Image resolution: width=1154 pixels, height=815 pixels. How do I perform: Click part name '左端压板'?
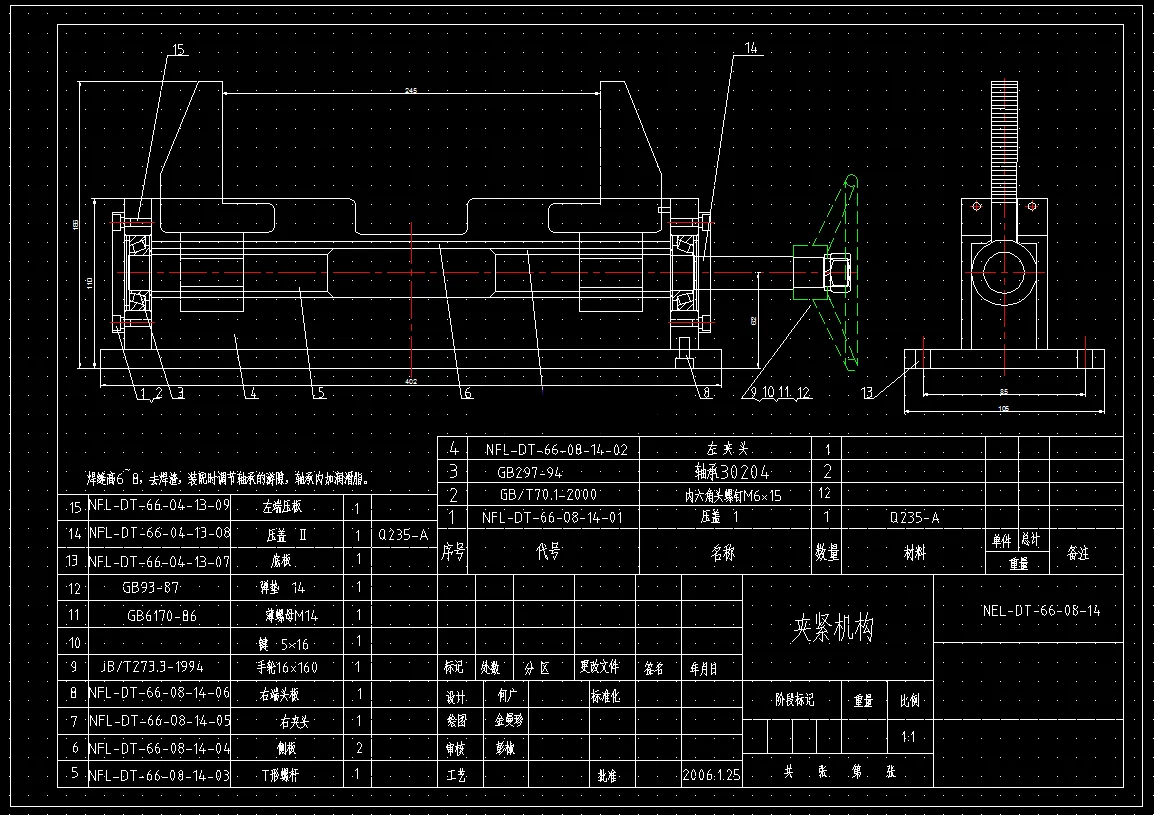coord(282,507)
